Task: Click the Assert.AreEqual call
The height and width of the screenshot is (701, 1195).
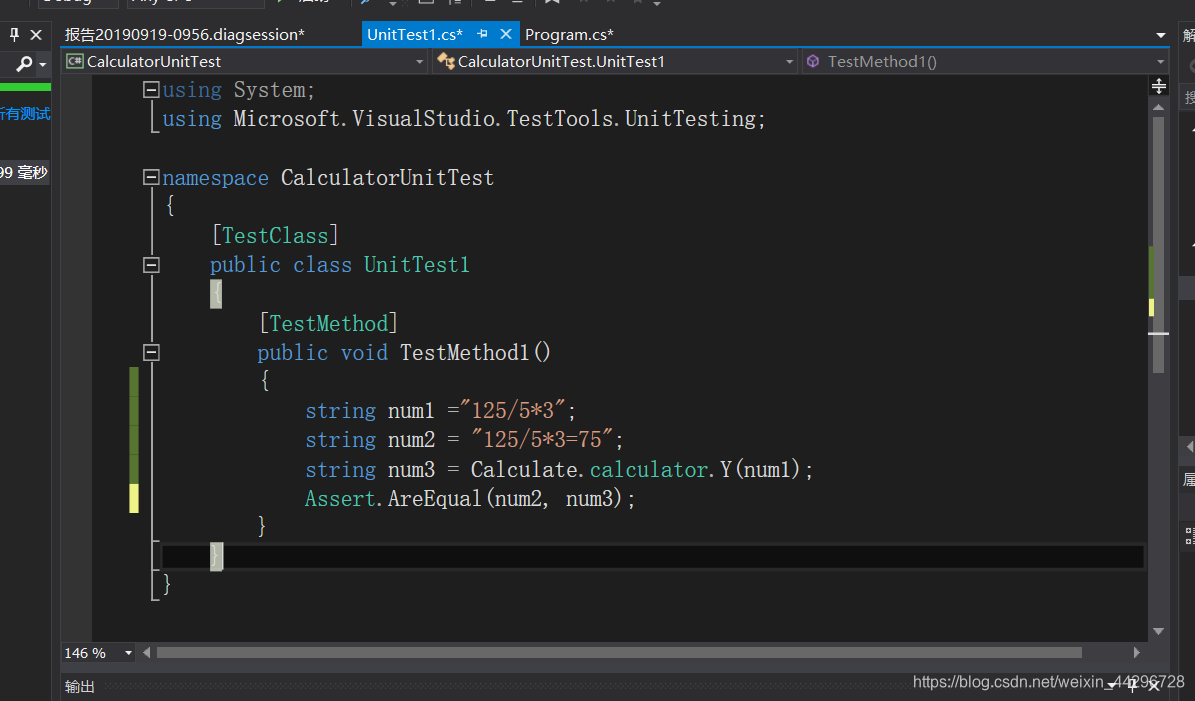Action: pyautogui.click(x=469, y=499)
